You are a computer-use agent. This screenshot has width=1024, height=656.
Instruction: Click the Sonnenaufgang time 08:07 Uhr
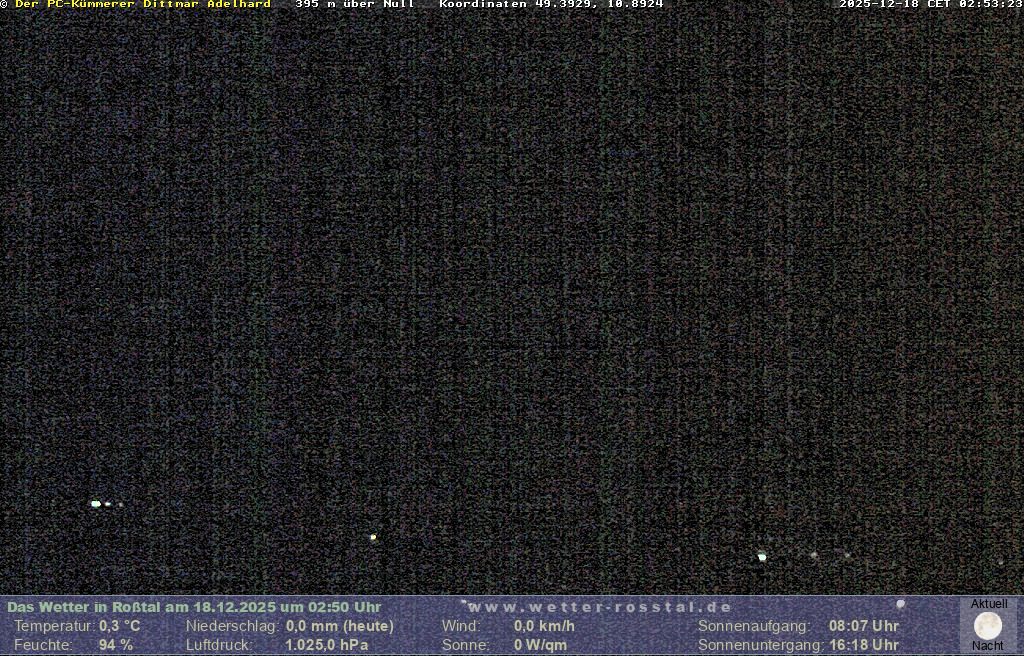(864, 626)
